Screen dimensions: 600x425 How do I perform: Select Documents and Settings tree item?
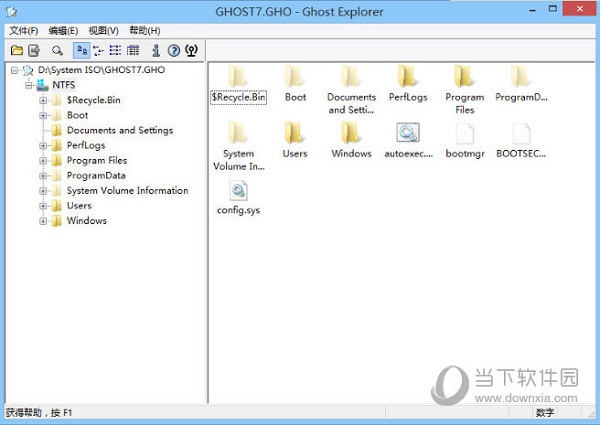coord(120,130)
